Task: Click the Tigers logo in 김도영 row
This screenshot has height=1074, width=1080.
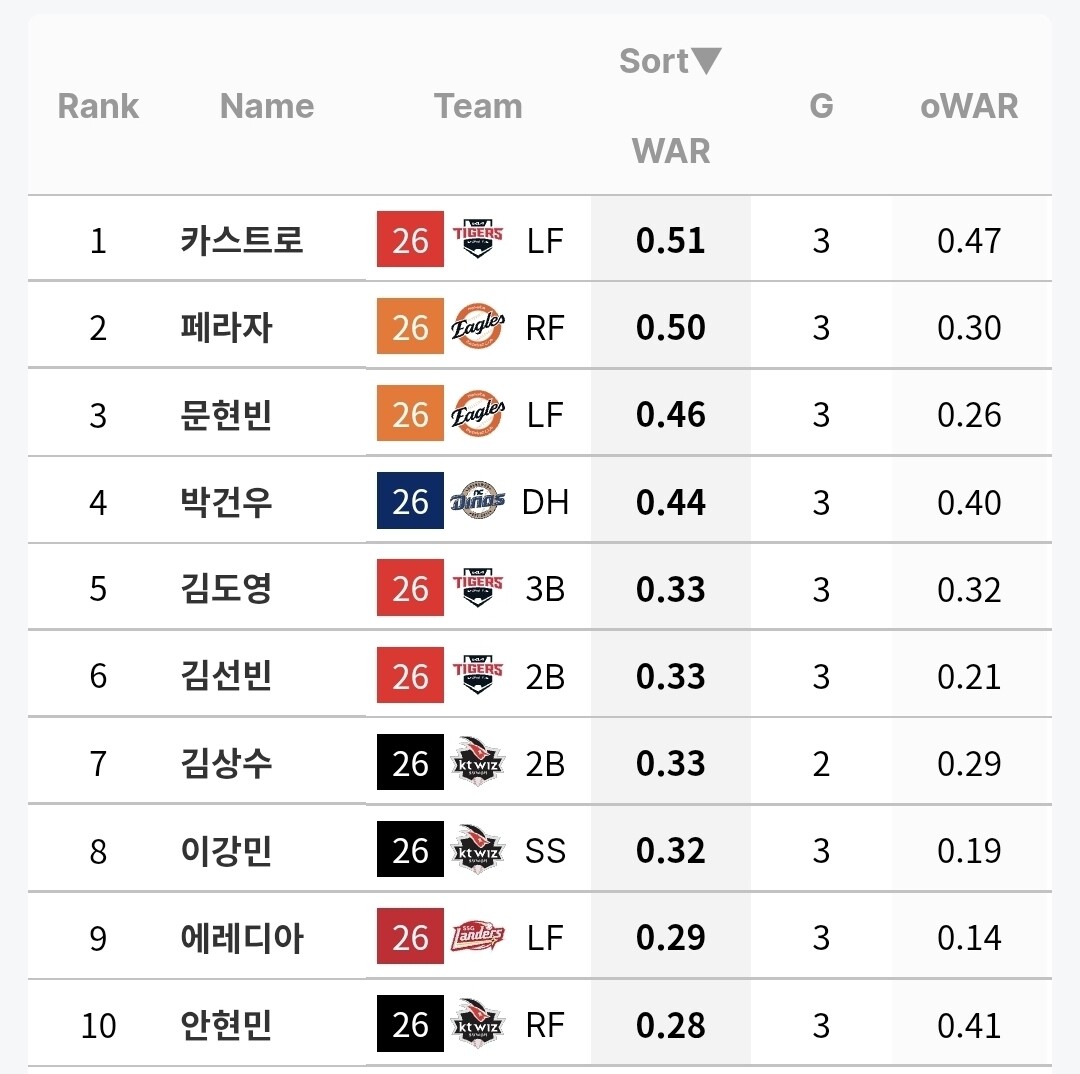Action: (x=477, y=587)
